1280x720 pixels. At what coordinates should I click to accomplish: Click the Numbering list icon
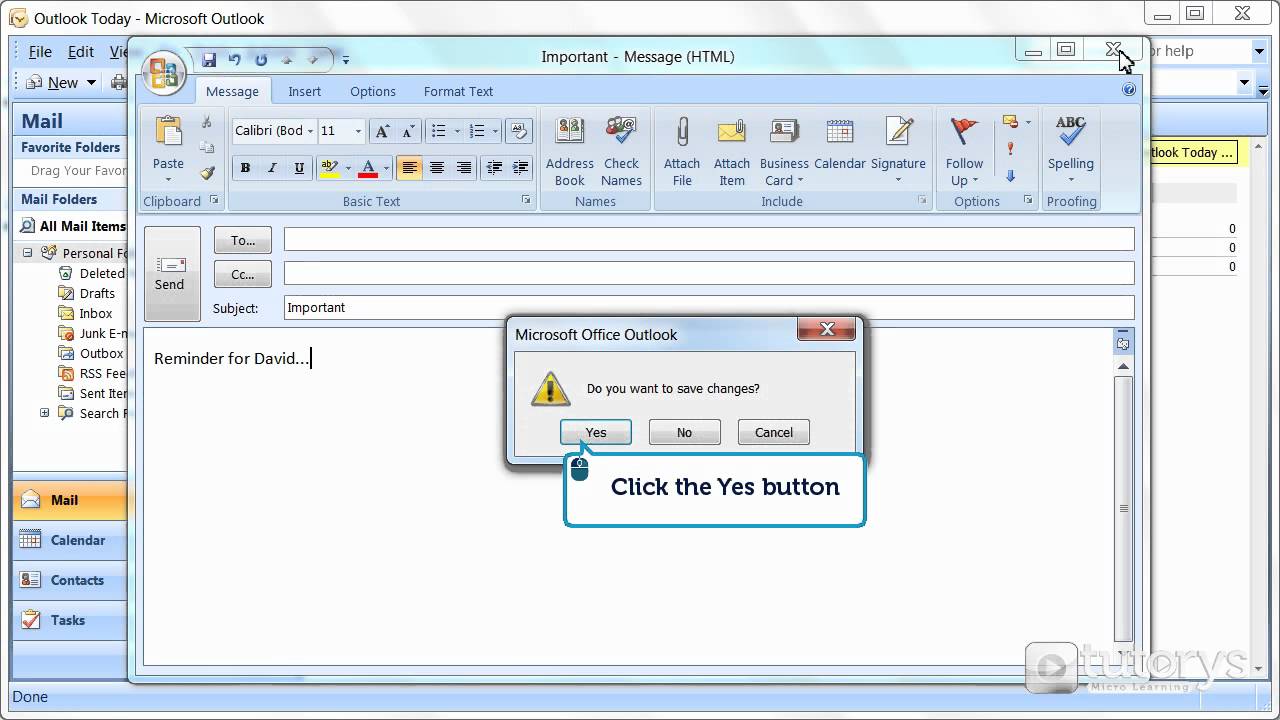coord(477,131)
